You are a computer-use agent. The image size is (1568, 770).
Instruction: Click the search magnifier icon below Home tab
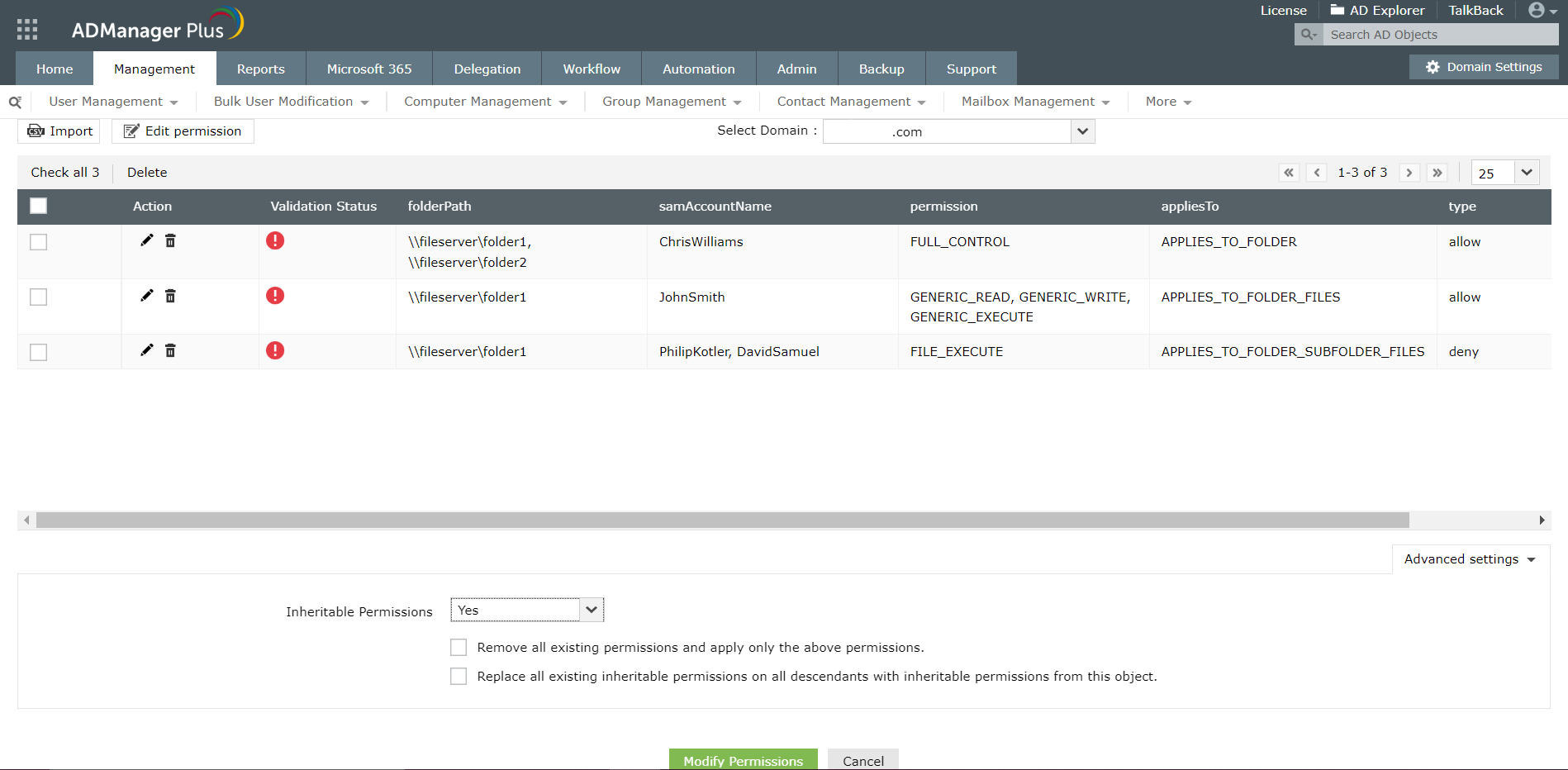click(15, 101)
